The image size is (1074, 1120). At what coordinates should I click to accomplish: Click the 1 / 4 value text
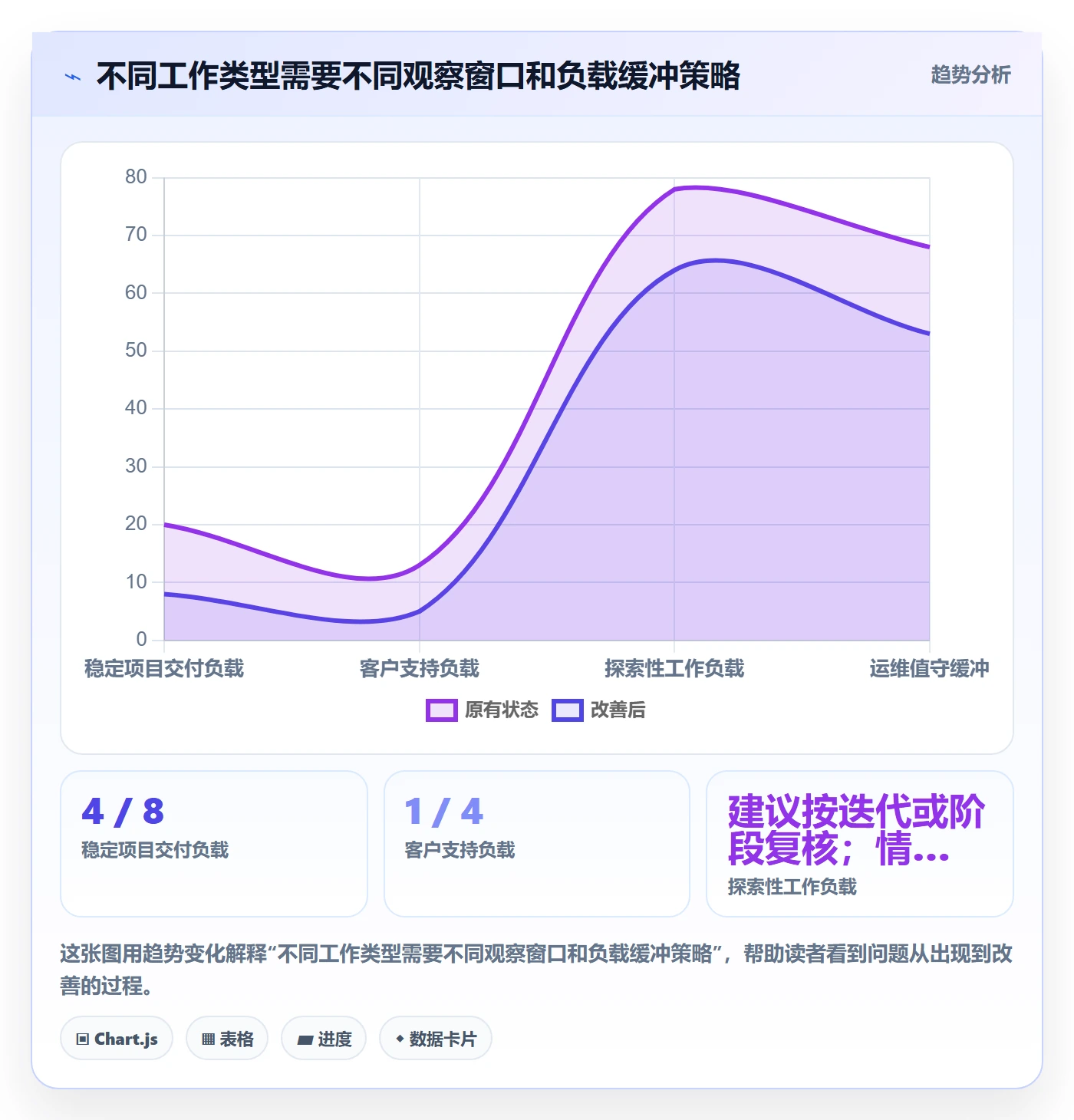pos(444,812)
